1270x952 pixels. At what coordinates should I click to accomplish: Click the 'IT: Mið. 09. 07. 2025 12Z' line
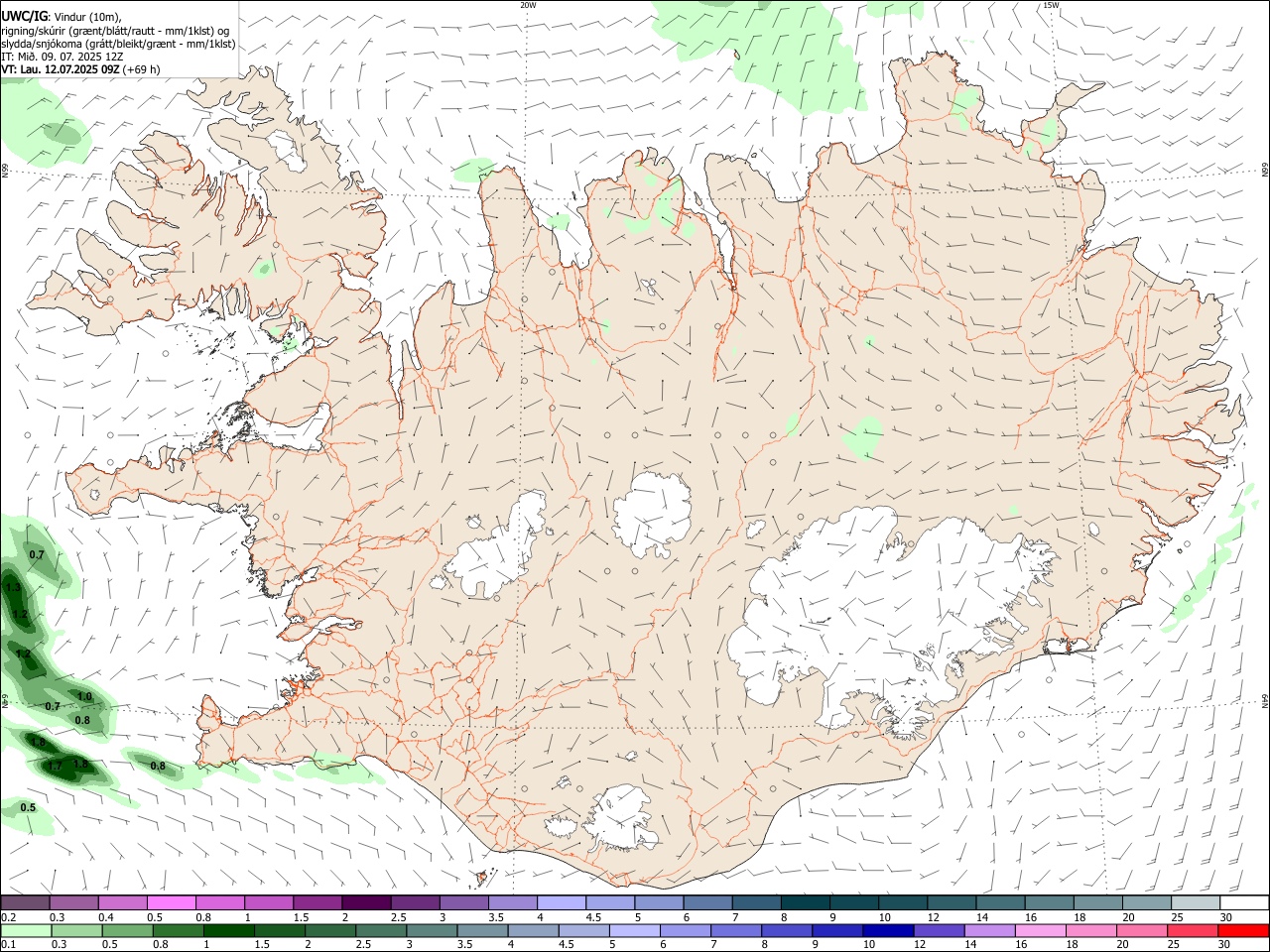[61, 57]
